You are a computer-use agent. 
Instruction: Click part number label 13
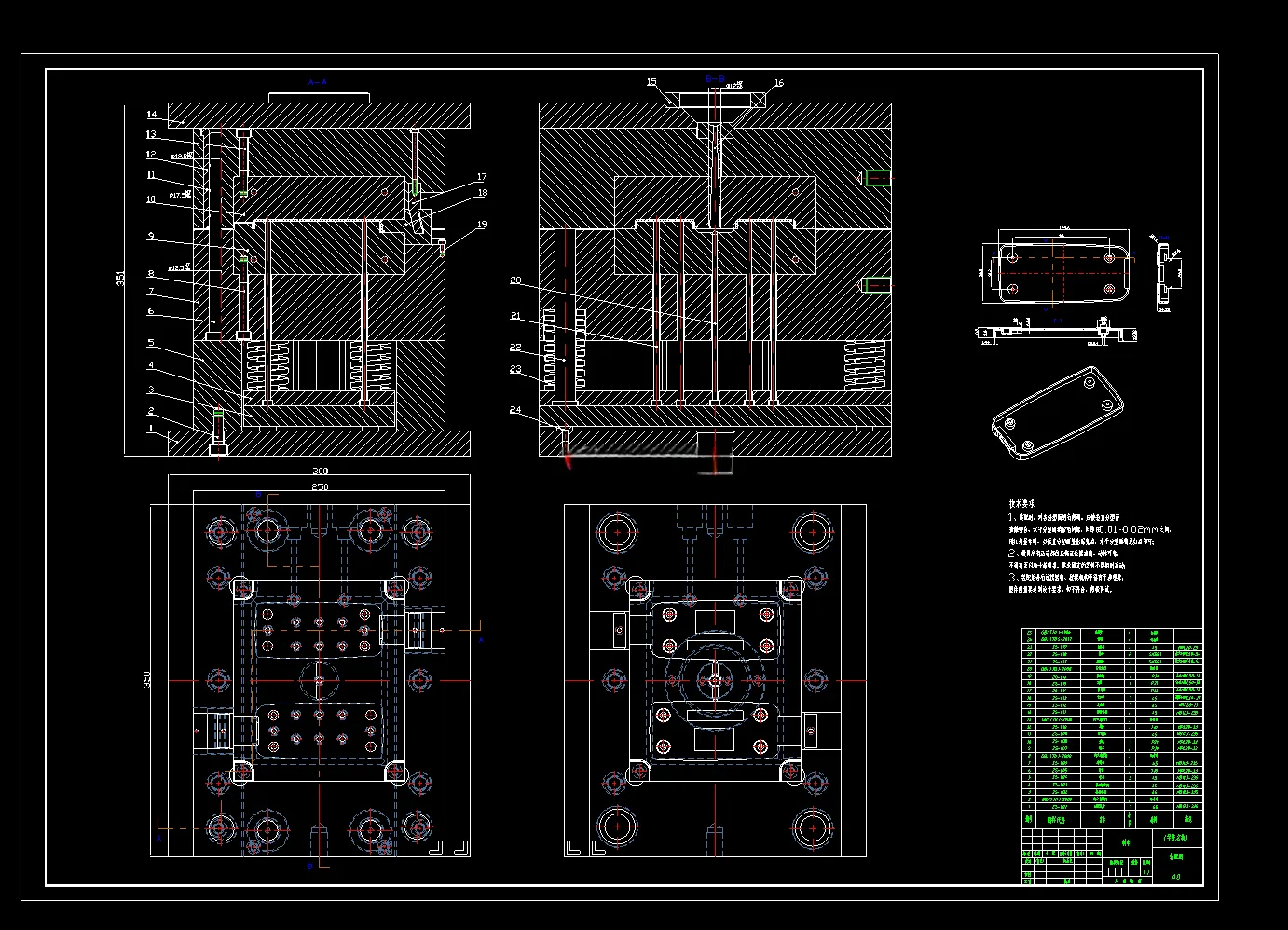point(151,135)
